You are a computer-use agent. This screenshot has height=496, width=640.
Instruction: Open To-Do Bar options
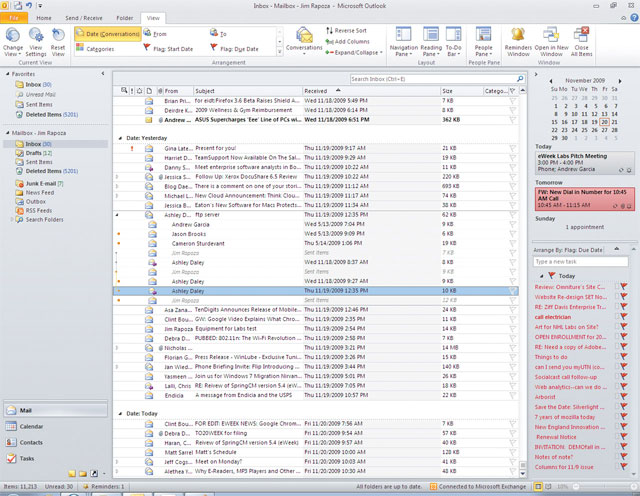coord(453,42)
